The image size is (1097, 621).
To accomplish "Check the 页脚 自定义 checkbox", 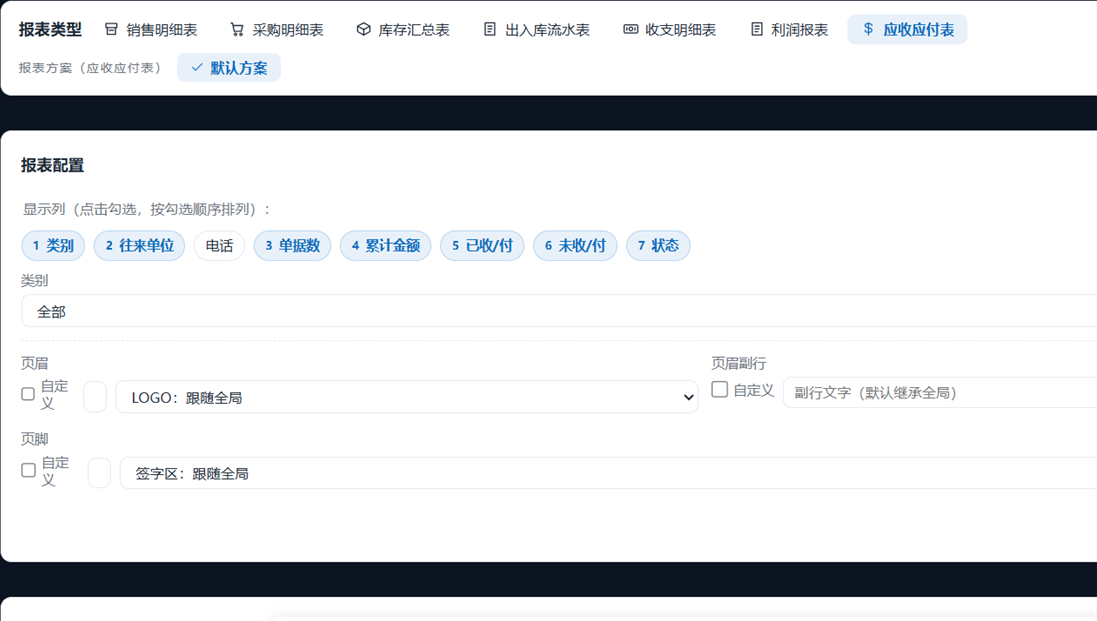I will click(x=29, y=470).
